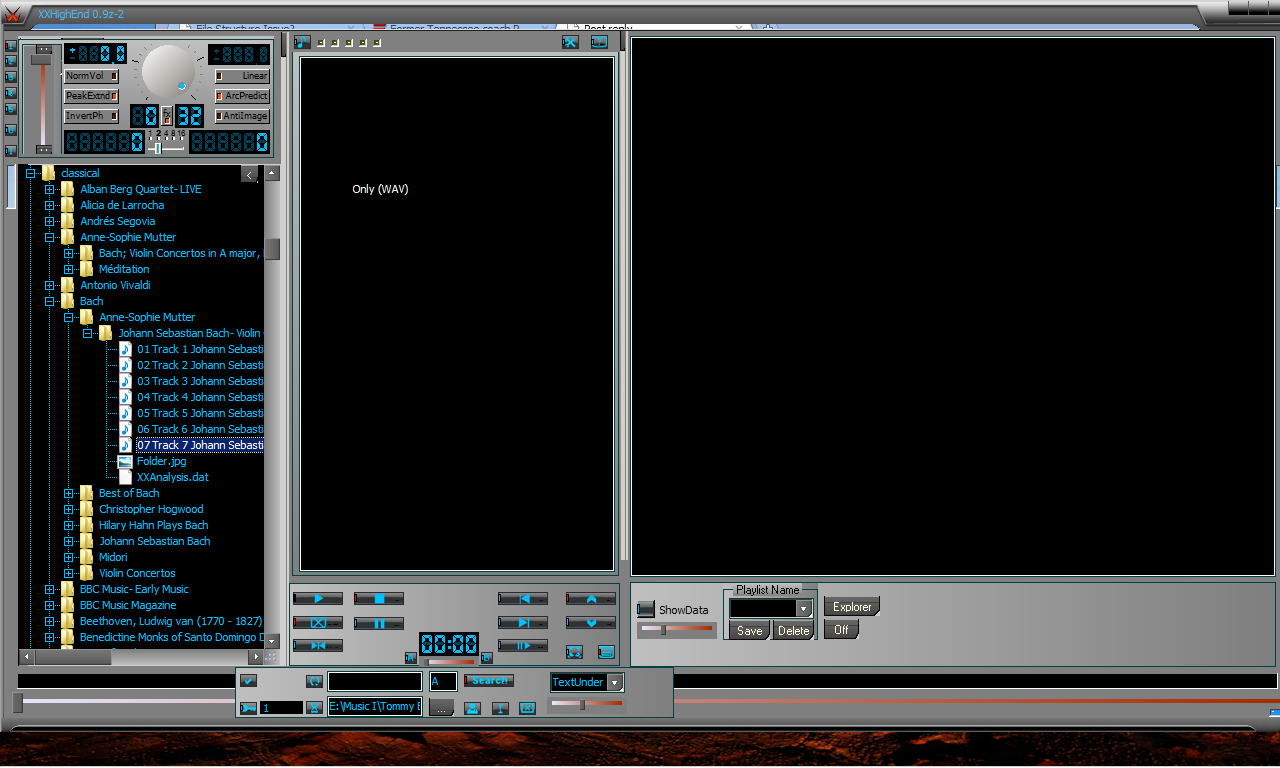Click the person icon beside the browse button
The height and width of the screenshot is (768, 1280).
tap(472, 707)
